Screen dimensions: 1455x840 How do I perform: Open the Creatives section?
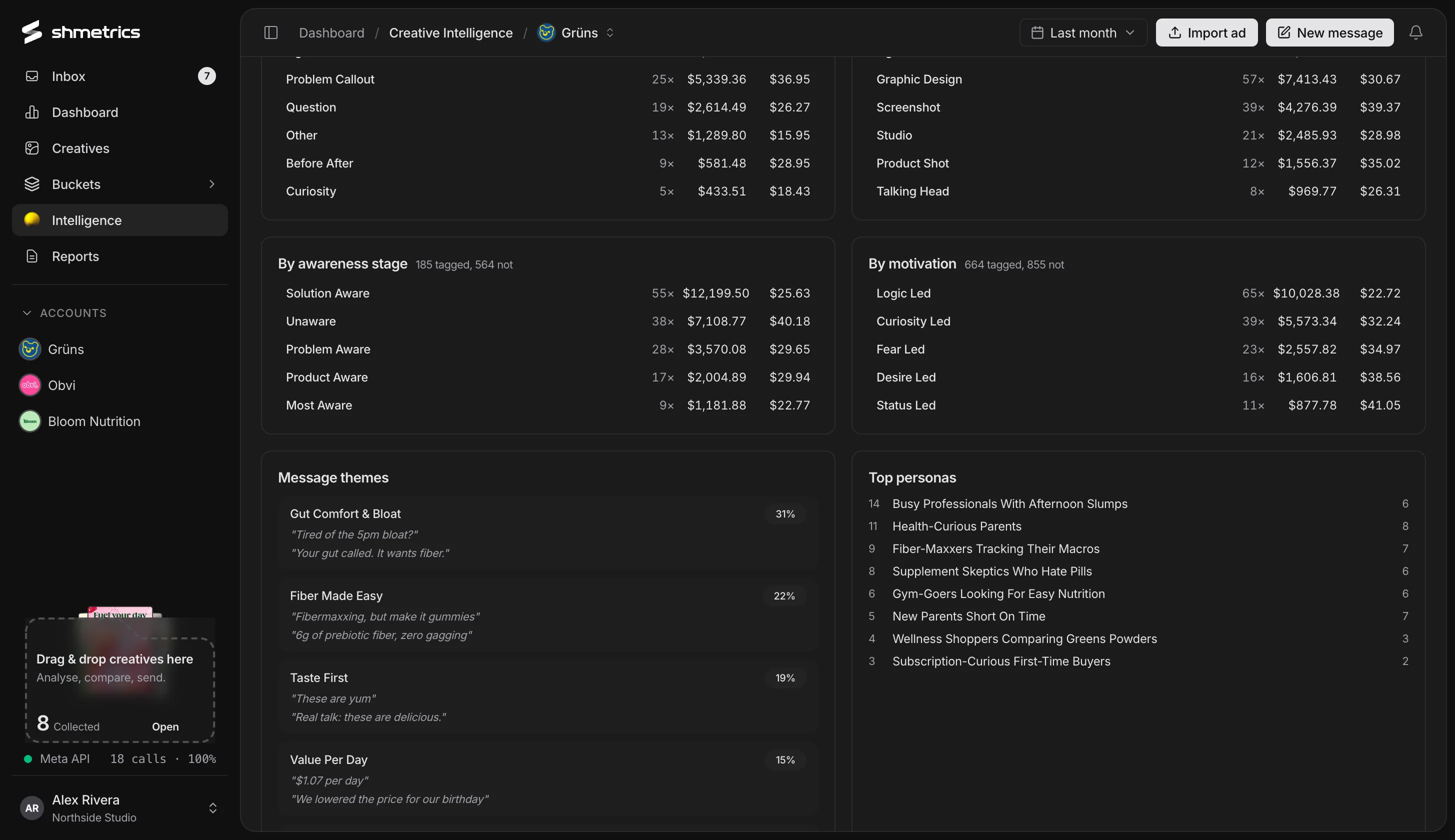point(120,148)
